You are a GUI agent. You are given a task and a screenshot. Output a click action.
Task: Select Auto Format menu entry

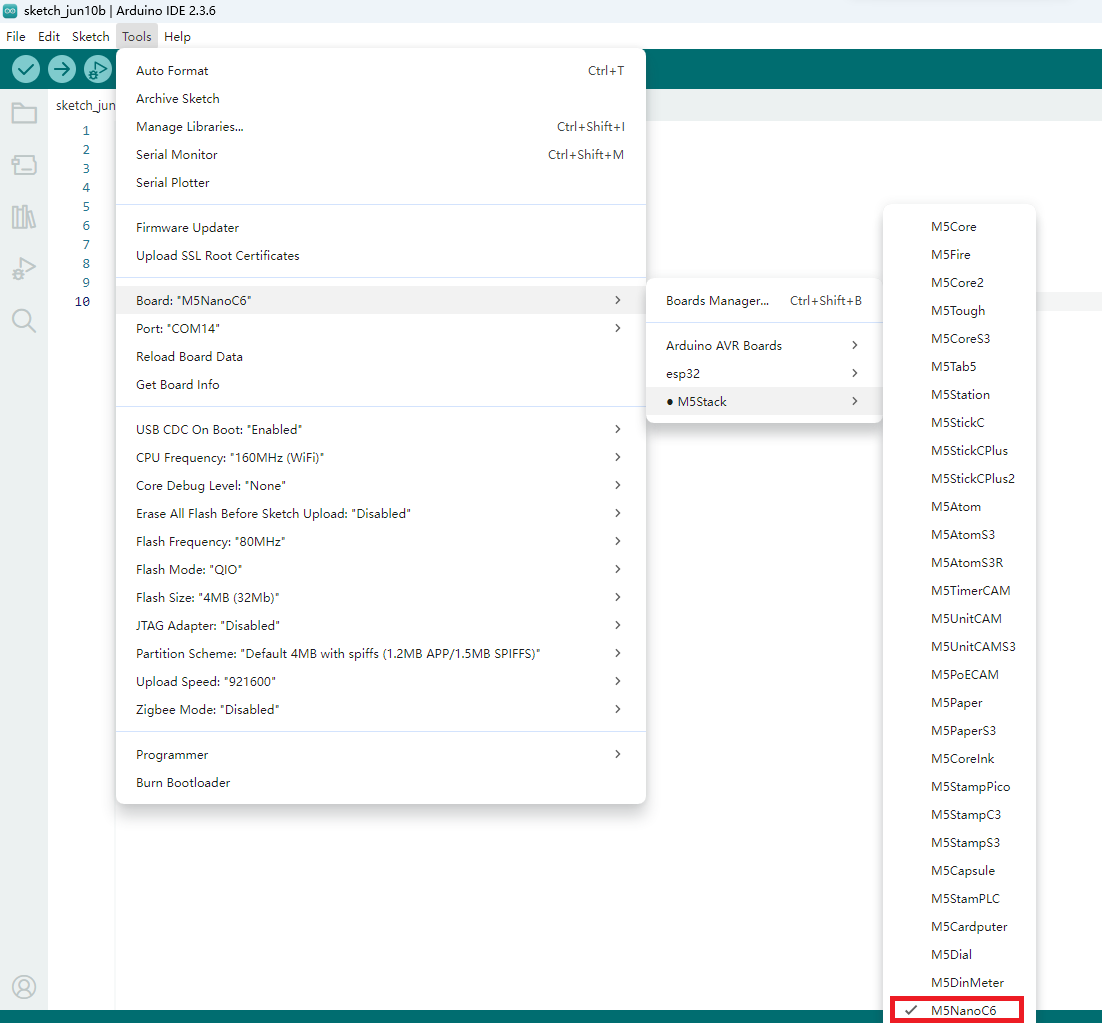point(380,71)
